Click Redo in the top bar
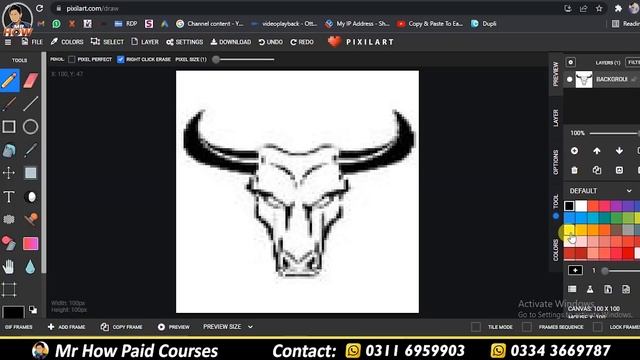The image size is (640, 360). [x=302, y=42]
